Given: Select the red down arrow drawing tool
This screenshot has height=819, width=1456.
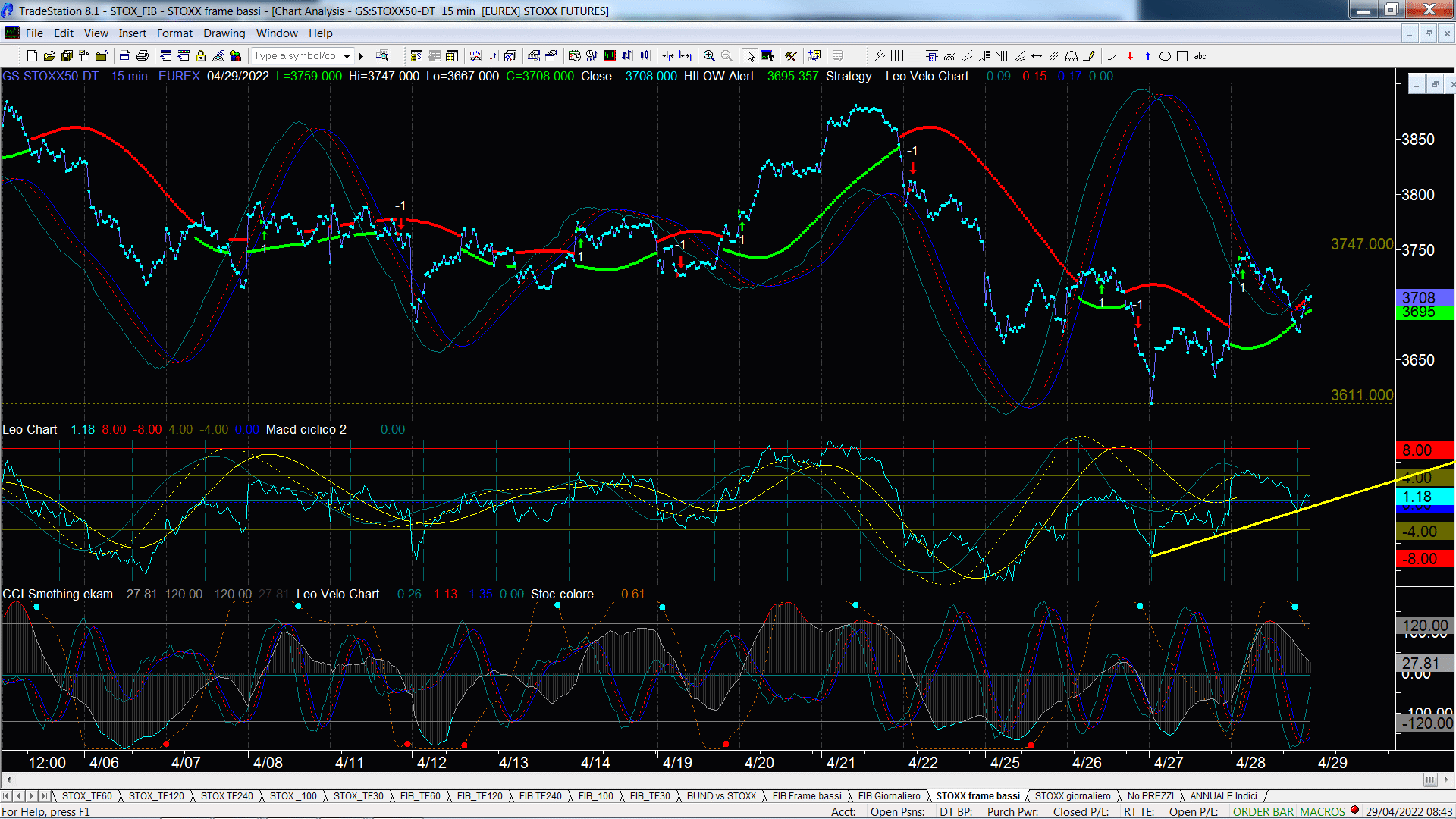Looking at the screenshot, I should [1130, 56].
